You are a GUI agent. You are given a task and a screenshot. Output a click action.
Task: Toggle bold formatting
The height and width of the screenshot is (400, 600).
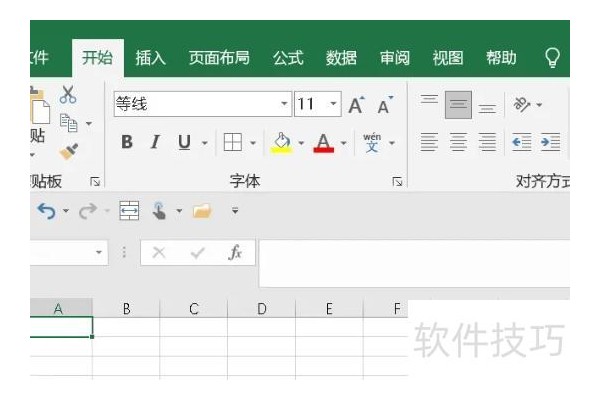click(127, 142)
